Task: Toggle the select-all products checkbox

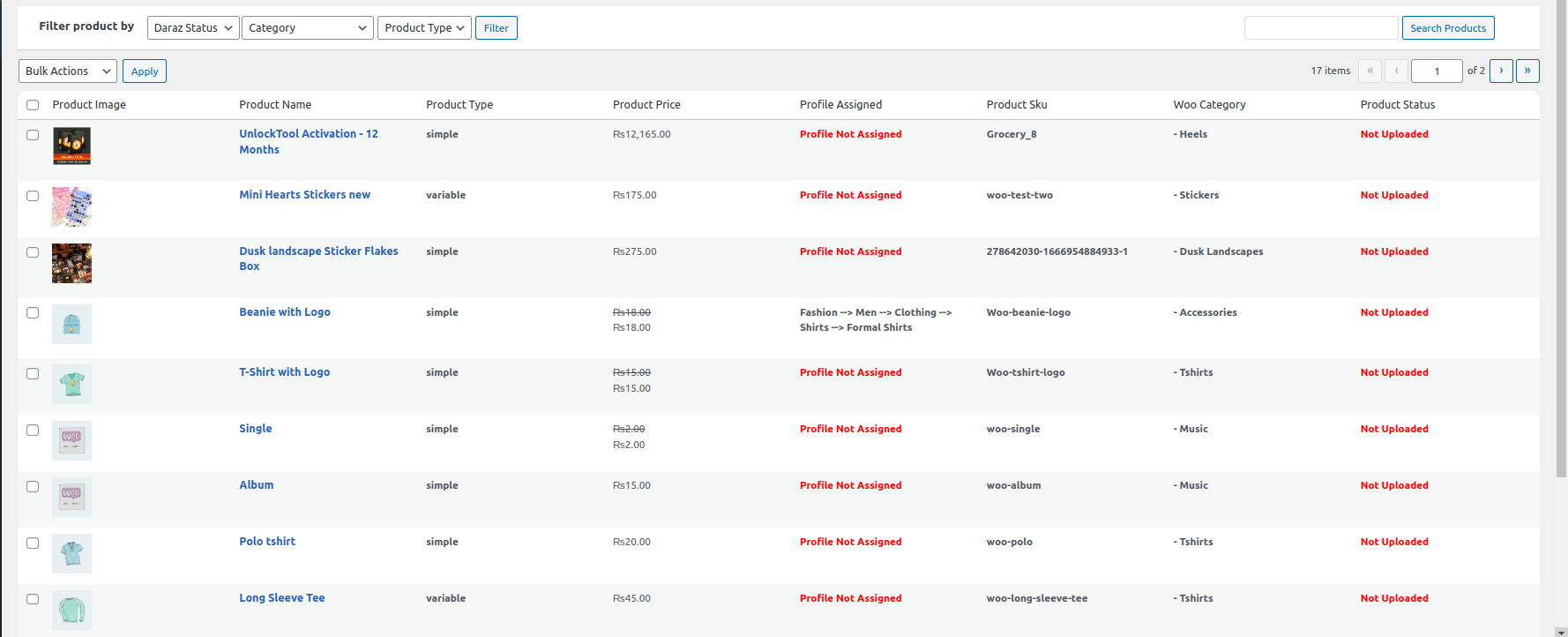Action: (33, 105)
